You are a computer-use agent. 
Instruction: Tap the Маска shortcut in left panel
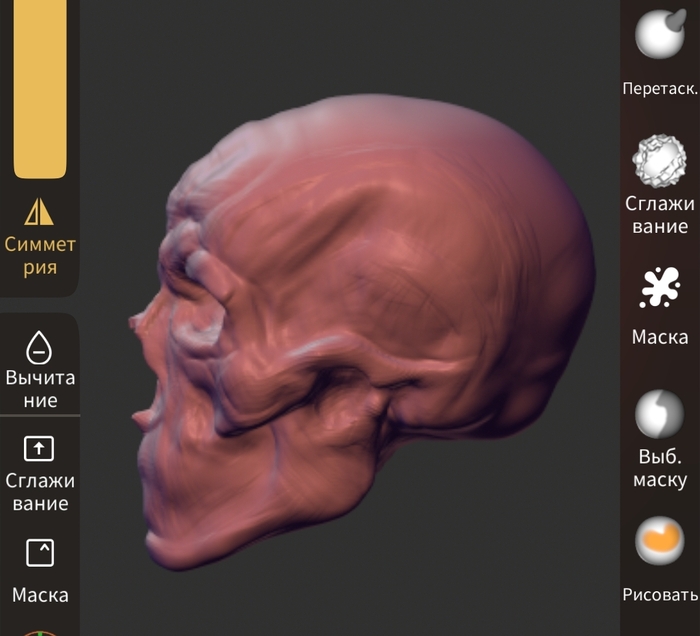point(40,572)
